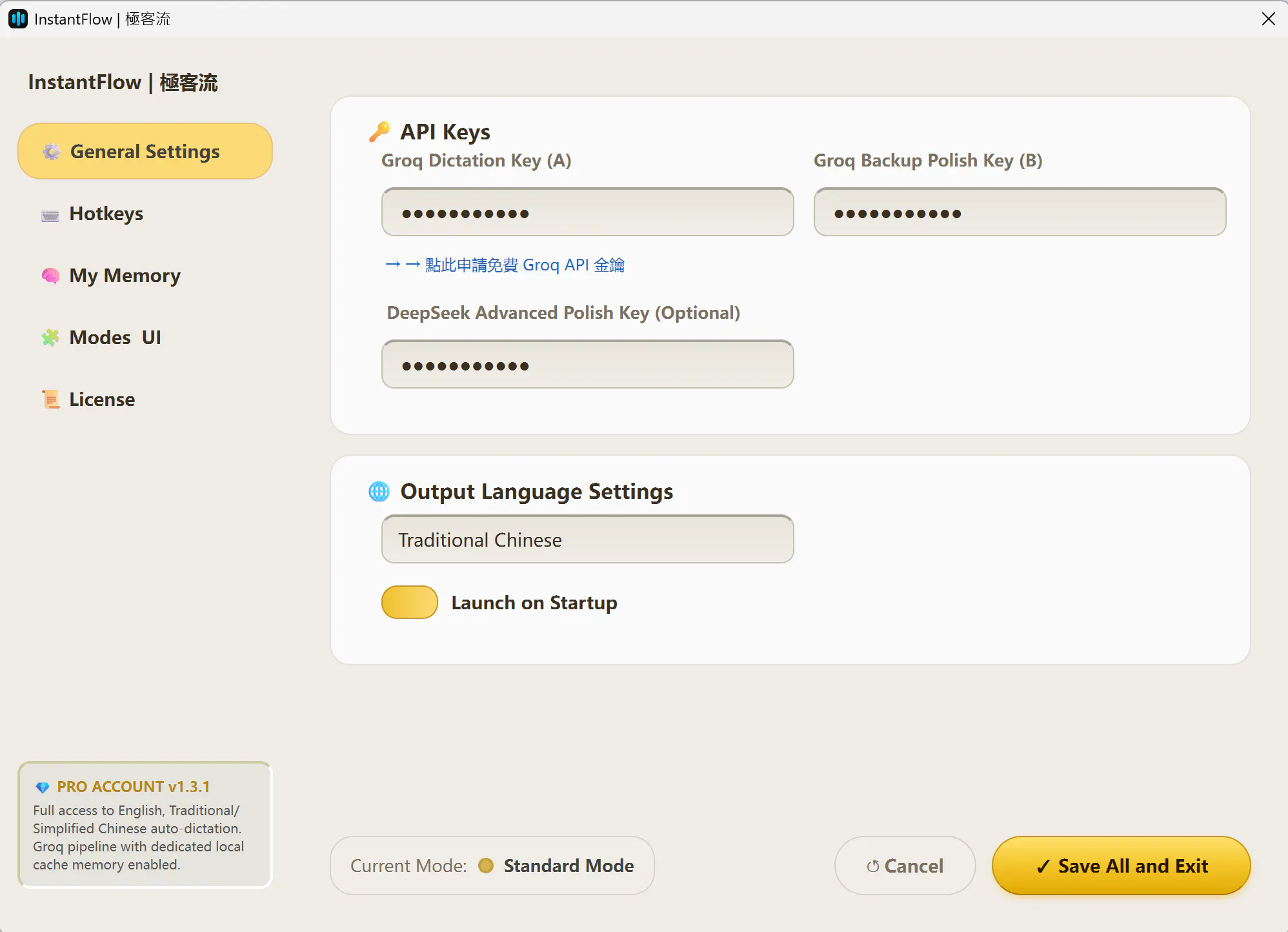Click the Groq Dictation Key (A) label
This screenshot has width=1288, height=932.
(x=476, y=161)
